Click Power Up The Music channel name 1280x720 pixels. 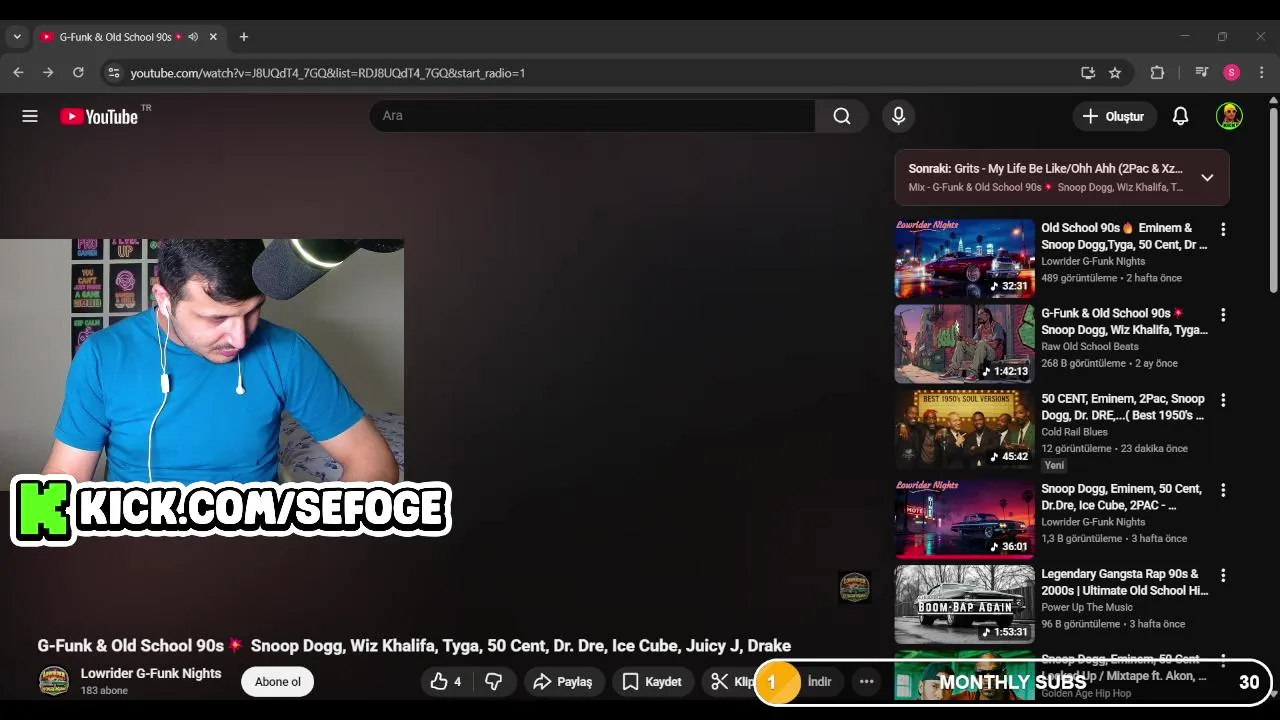pos(1087,607)
